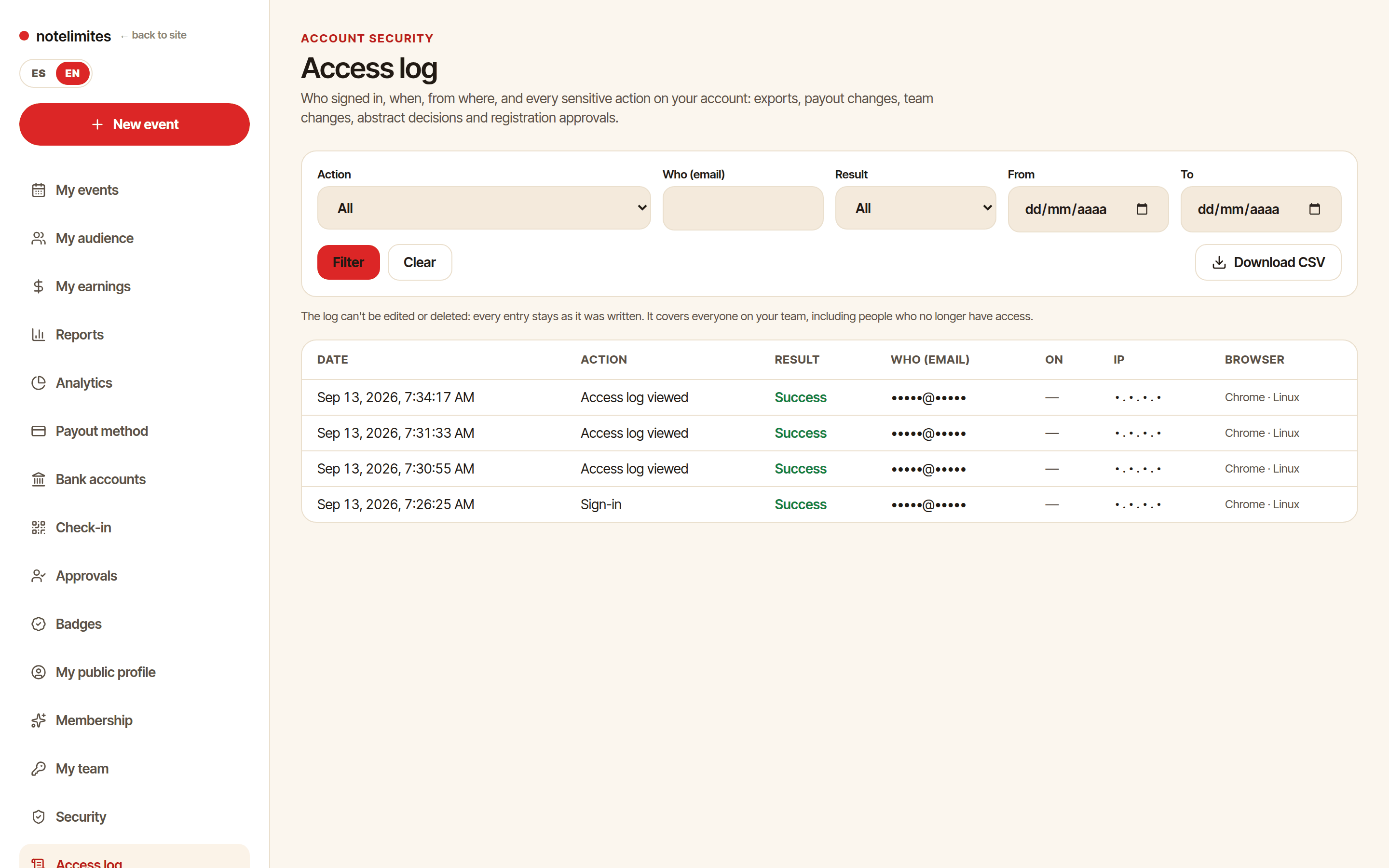Click Success in the 7:31:33 AM row
Image resolution: width=1389 pixels, height=868 pixels.
point(800,433)
